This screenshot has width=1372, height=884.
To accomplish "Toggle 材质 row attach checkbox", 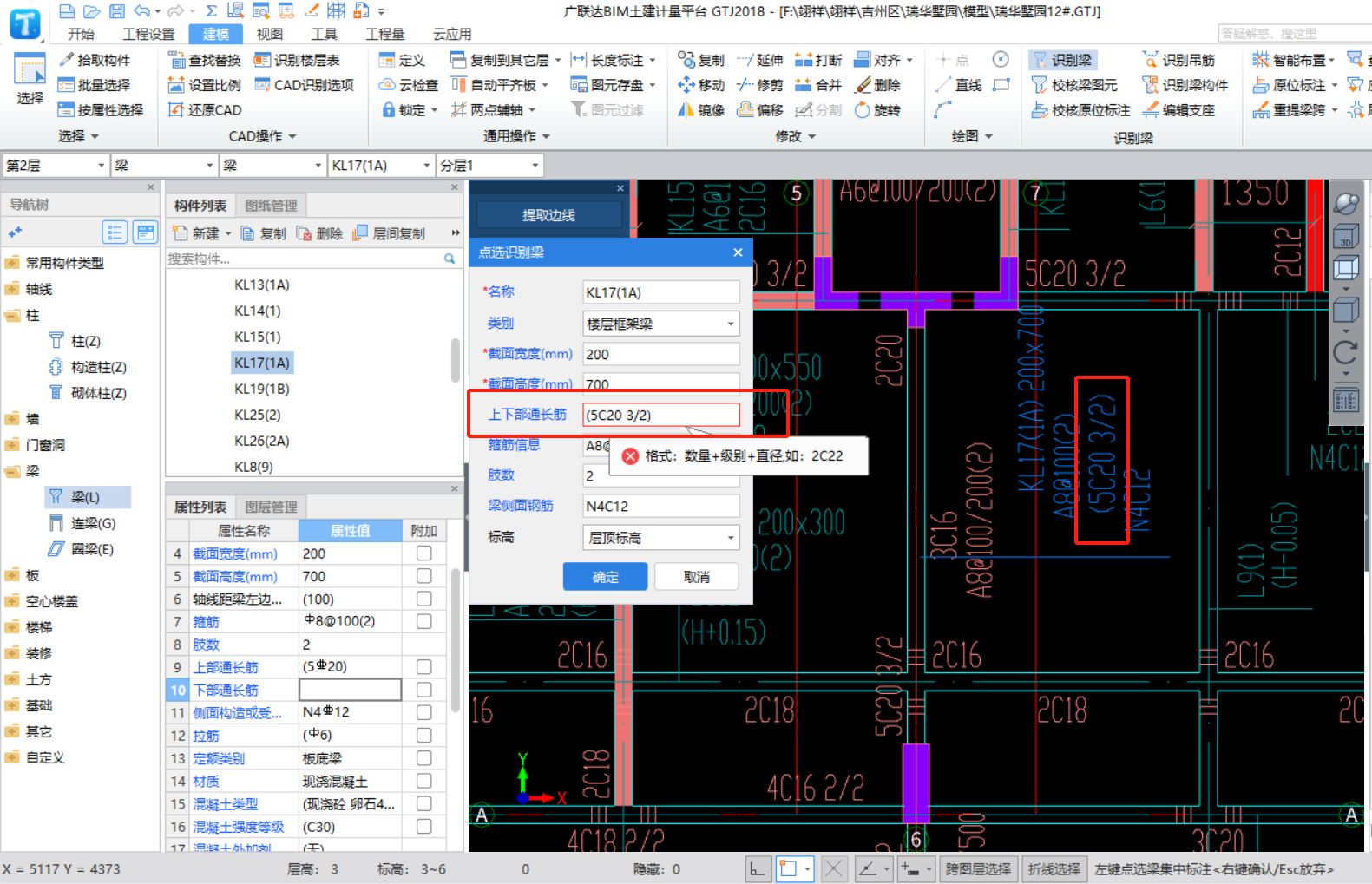I will pyautogui.click(x=423, y=781).
